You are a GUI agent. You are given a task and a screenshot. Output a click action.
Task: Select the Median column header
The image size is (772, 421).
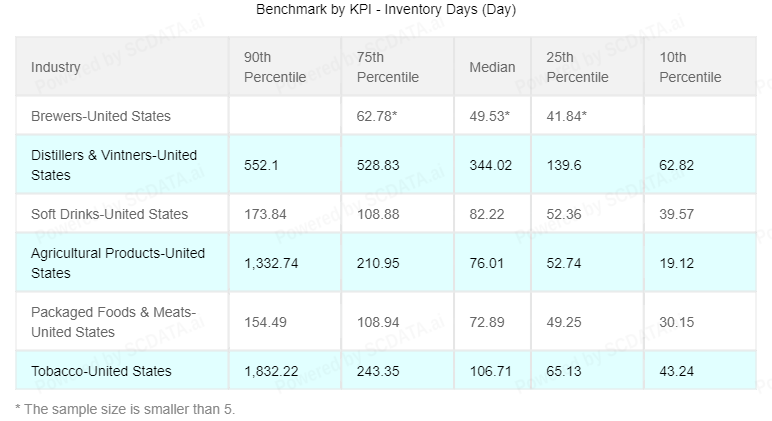pos(492,67)
